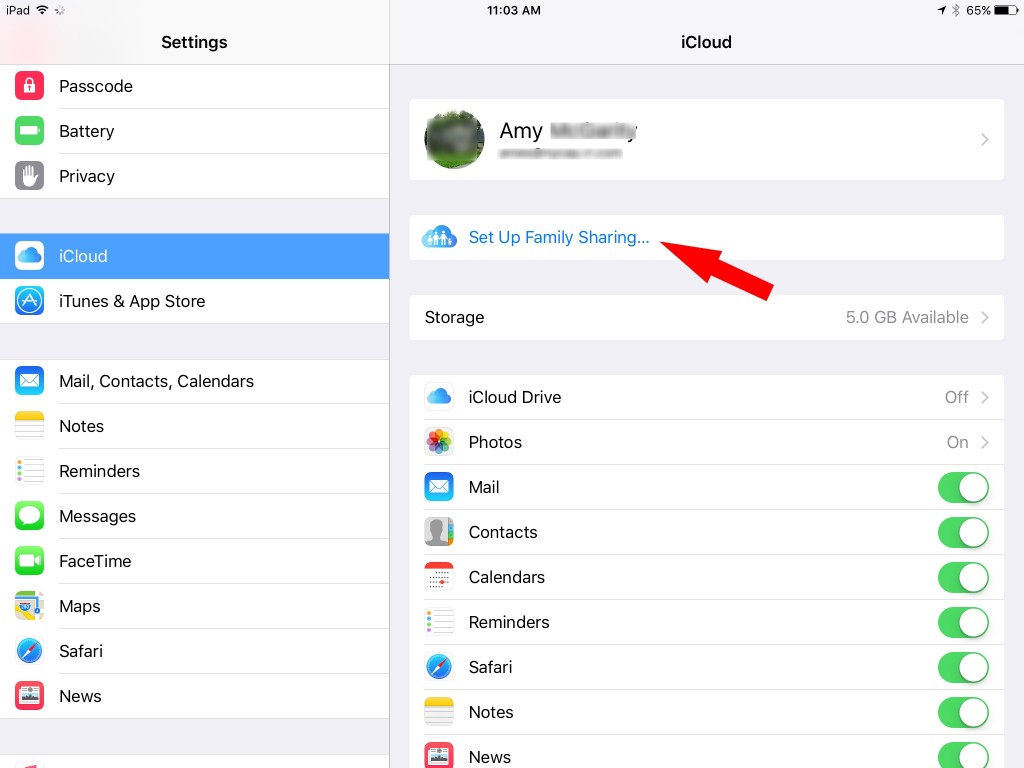Tap the News icon in iCloud list
Image resolution: width=1024 pixels, height=768 pixels.
[439, 756]
